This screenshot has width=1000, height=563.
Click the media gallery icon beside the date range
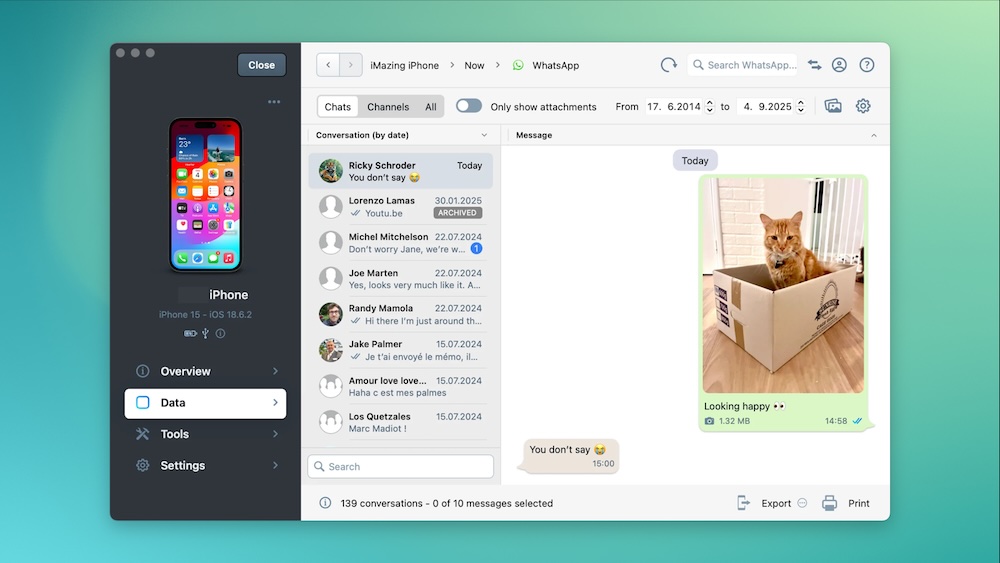[833, 106]
